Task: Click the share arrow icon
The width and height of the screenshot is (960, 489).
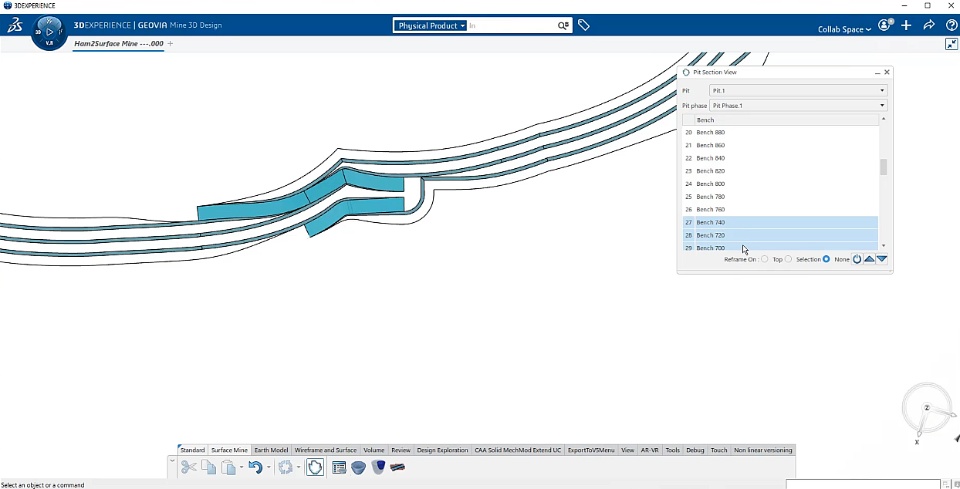Action: click(929, 25)
